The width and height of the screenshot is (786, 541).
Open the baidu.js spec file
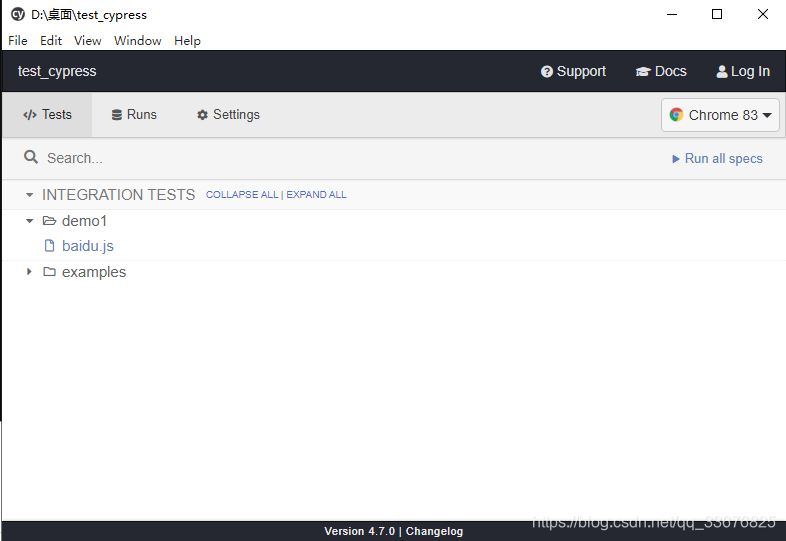click(x=88, y=246)
